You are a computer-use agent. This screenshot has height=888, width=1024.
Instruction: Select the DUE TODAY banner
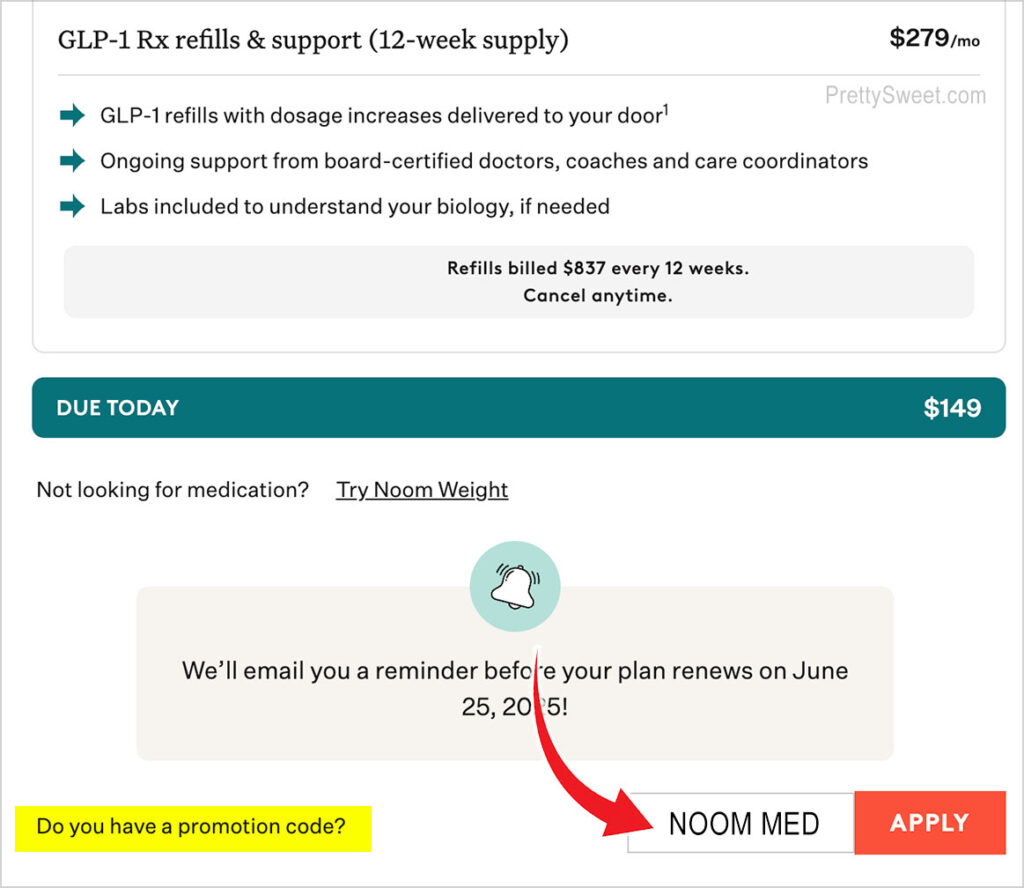point(519,407)
